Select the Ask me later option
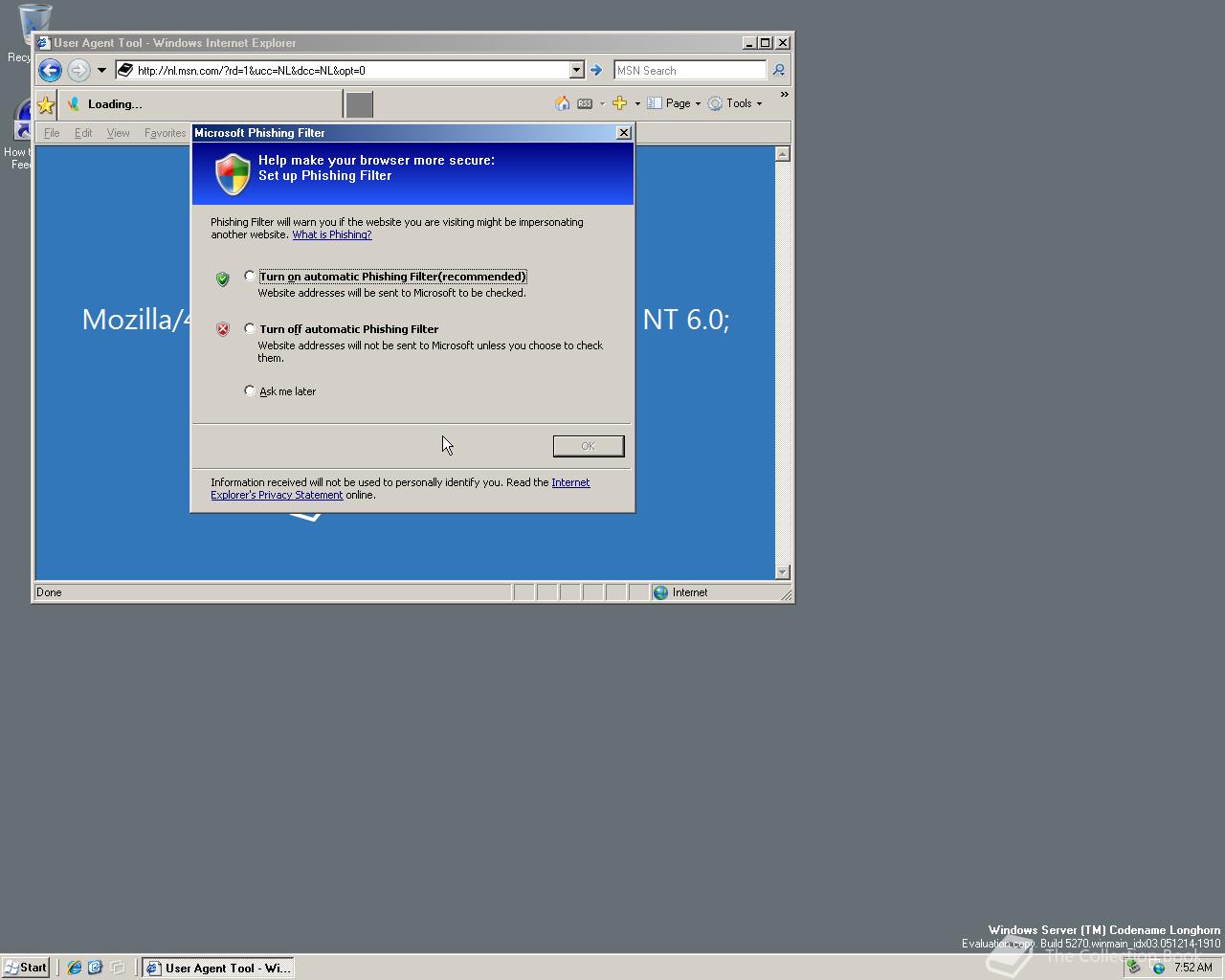The width and height of the screenshot is (1225, 980). point(250,390)
